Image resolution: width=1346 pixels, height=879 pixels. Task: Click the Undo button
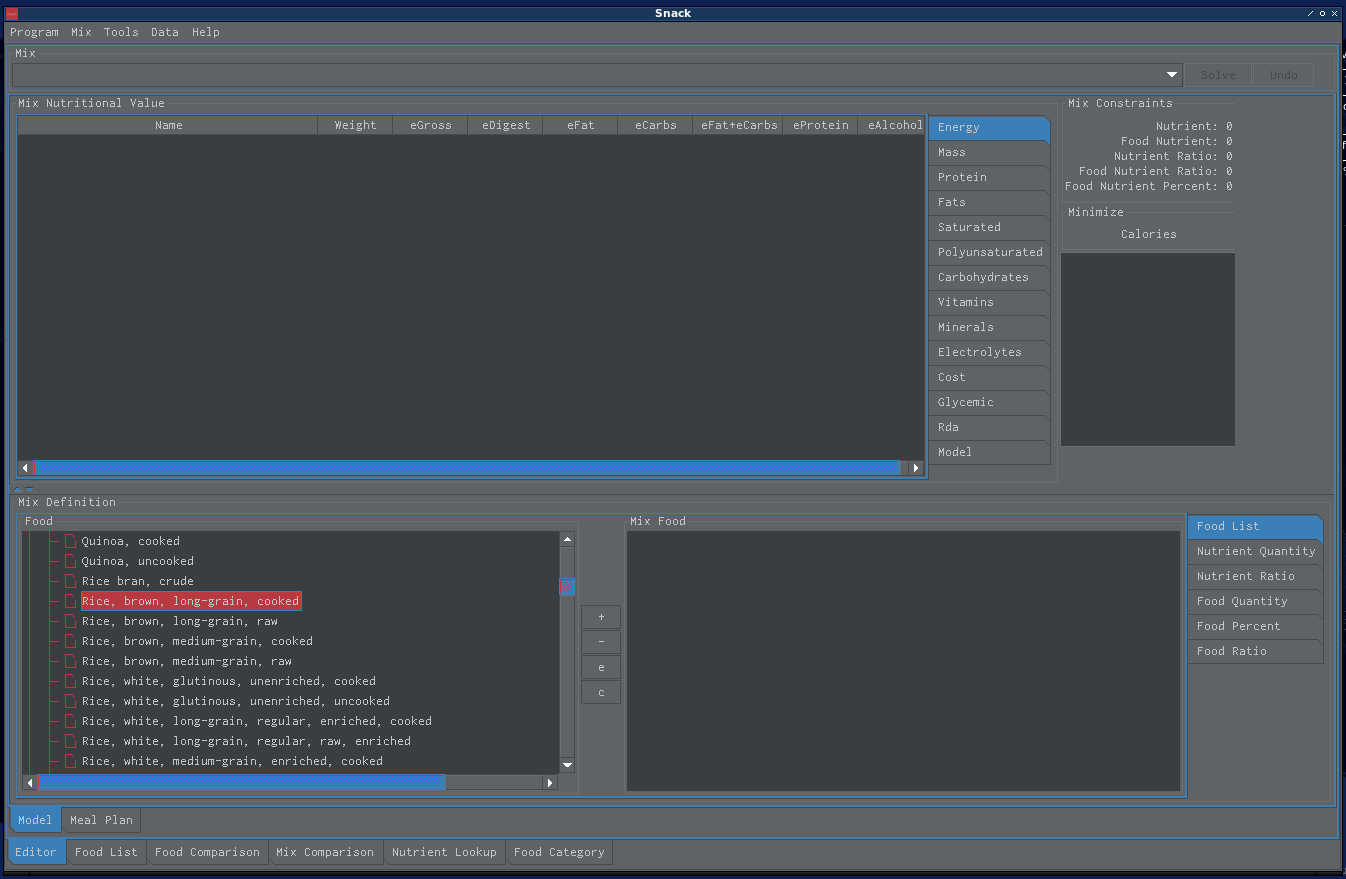point(1284,75)
